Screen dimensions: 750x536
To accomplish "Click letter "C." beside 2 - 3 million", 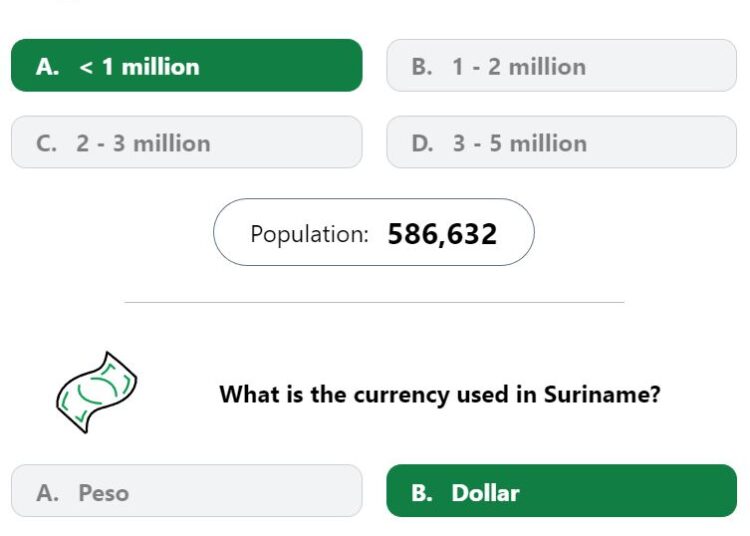I will click(46, 143).
